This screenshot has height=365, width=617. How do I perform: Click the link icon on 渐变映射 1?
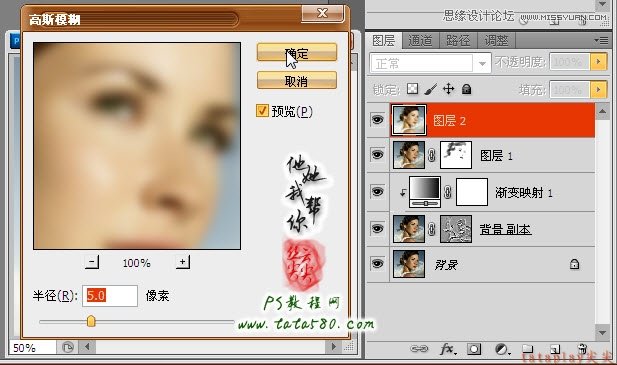pyautogui.click(x=447, y=192)
